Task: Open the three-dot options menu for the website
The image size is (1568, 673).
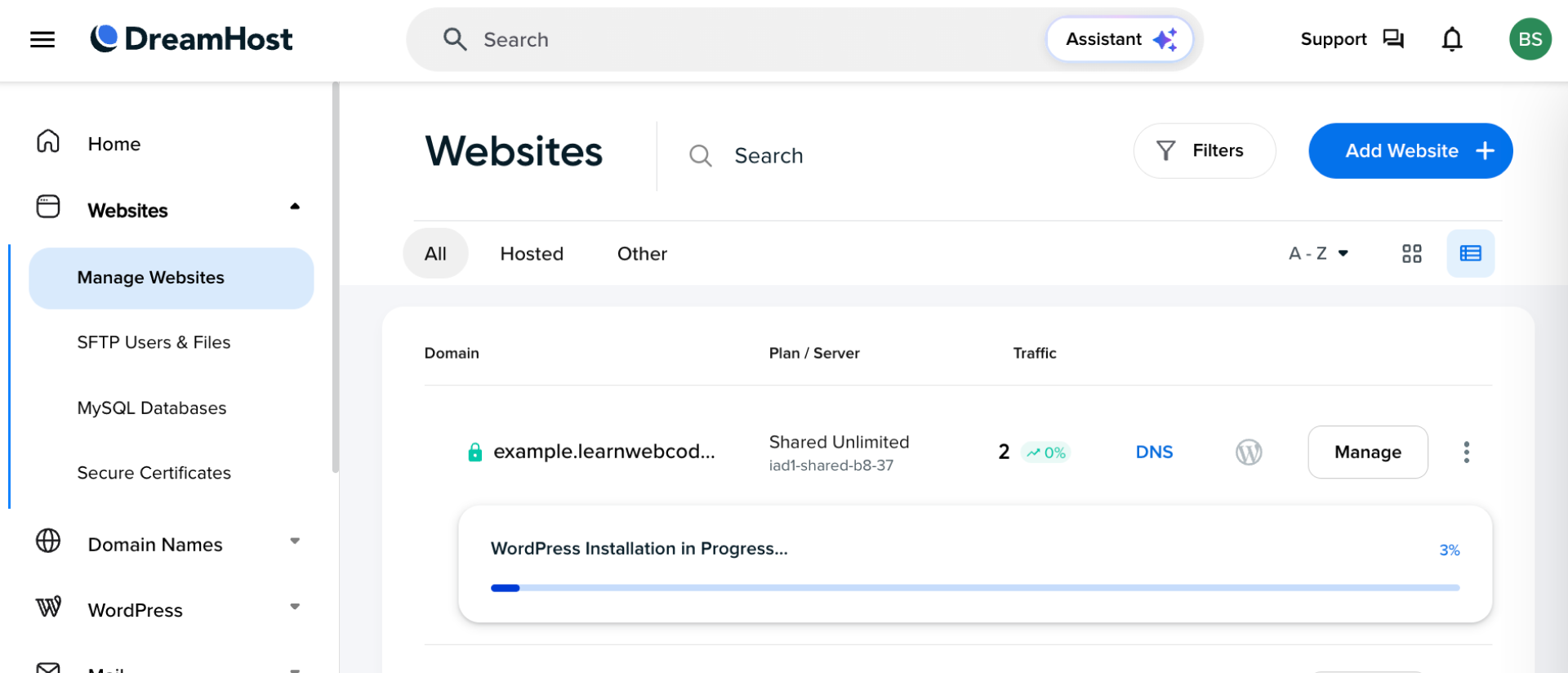Action: 1466,452
